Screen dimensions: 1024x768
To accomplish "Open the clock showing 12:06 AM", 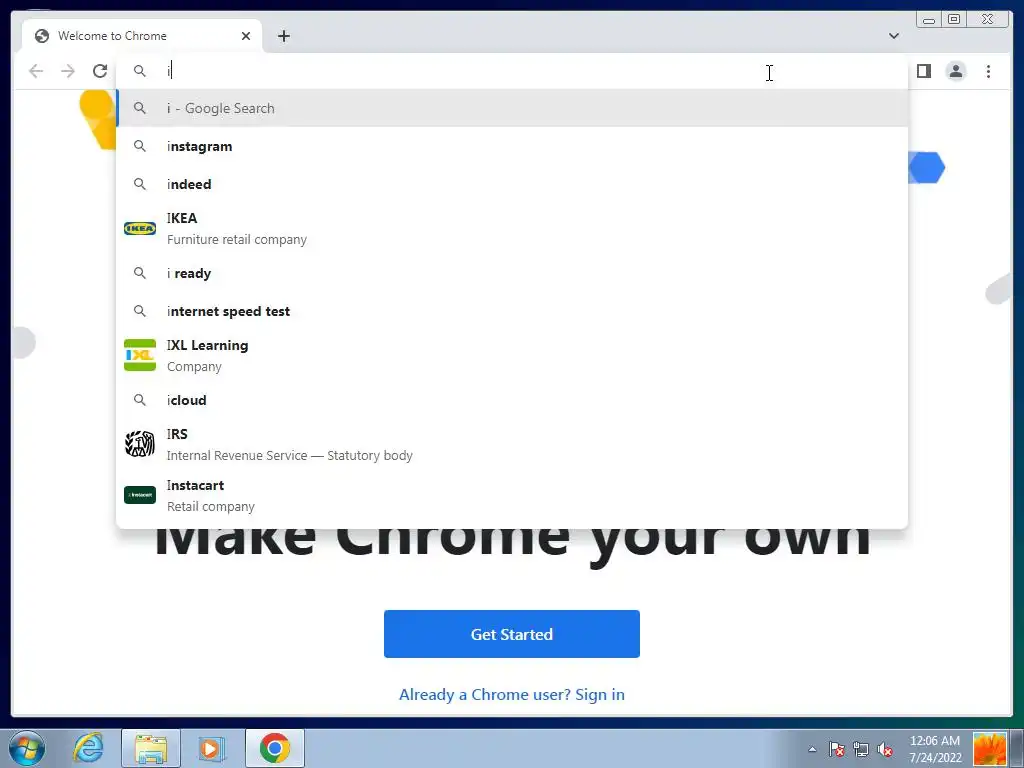I will tap(935, 749).
